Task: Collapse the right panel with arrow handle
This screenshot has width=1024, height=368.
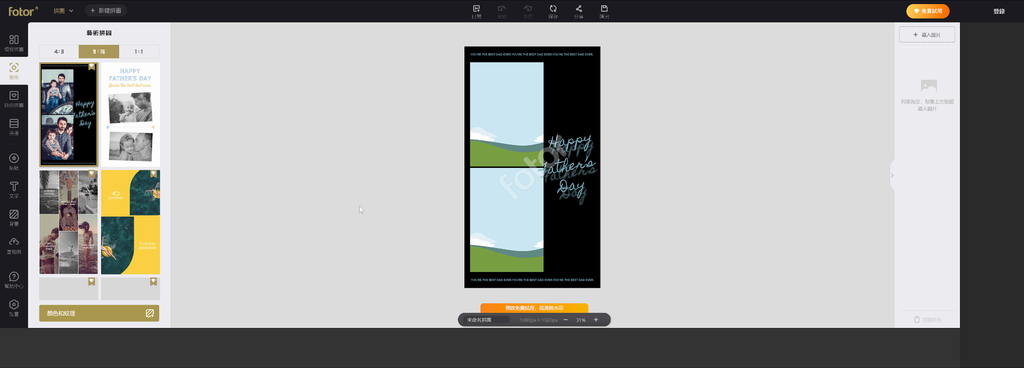Action: pos(893,175)
